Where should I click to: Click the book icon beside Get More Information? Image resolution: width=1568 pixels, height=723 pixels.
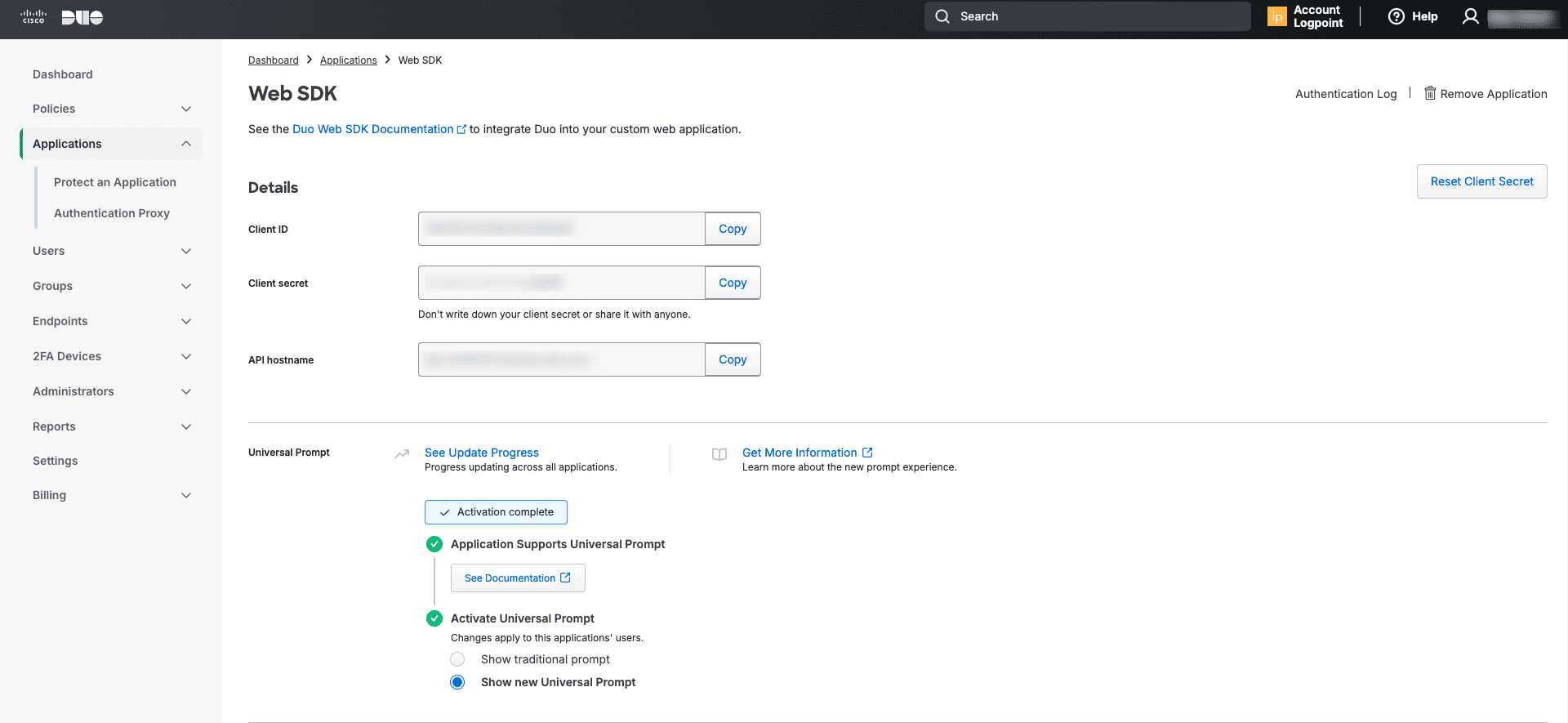point(719,454)
